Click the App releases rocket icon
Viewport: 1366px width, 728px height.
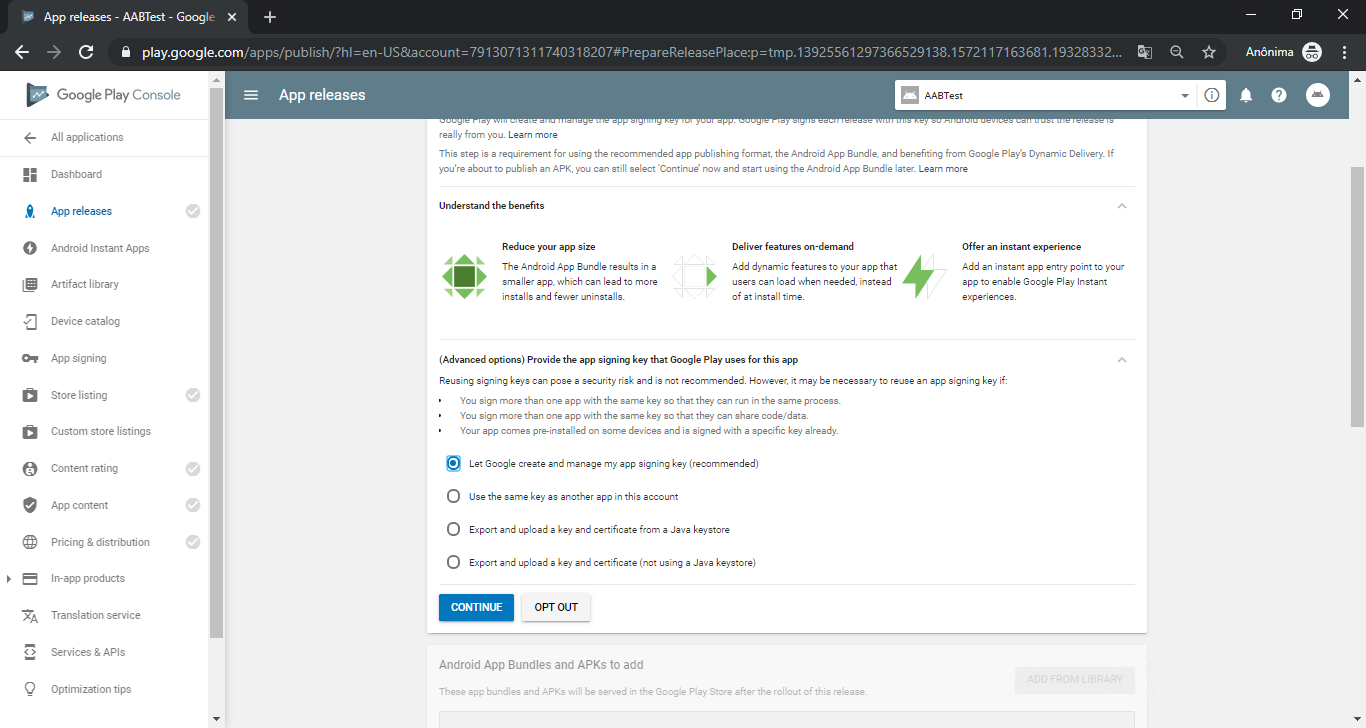click(x=30, y=211)
